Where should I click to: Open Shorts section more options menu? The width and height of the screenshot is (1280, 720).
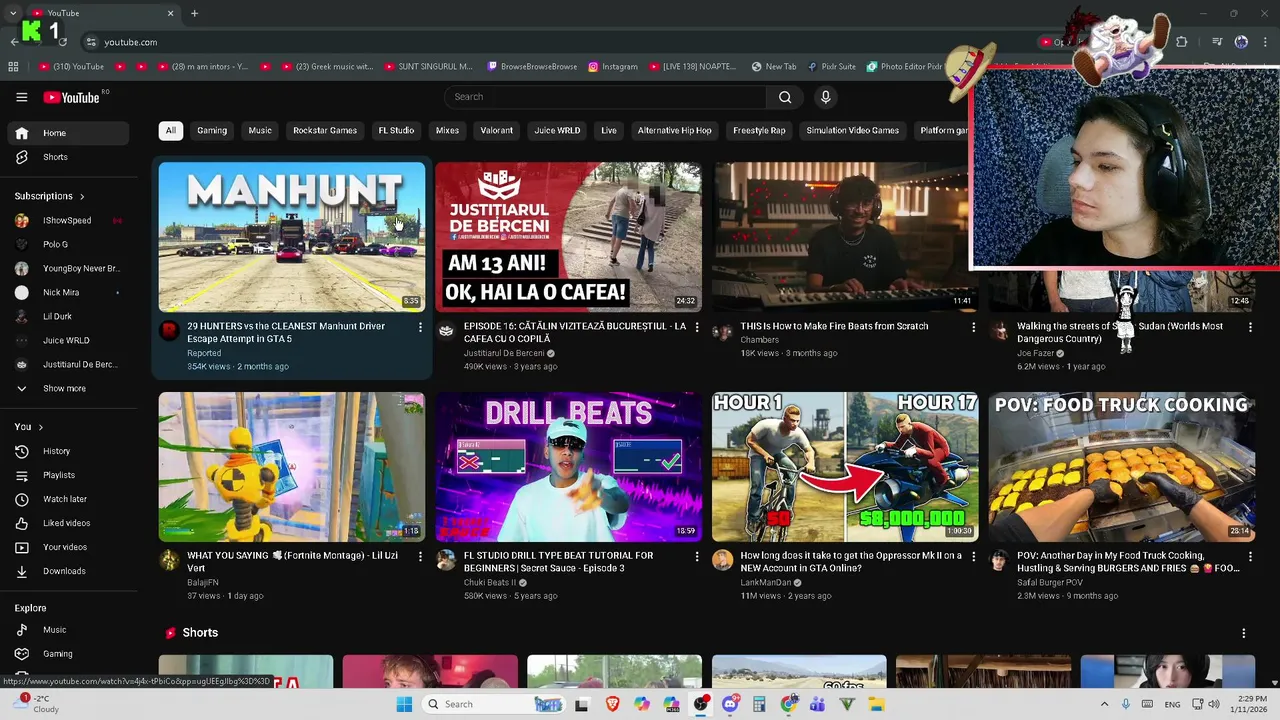coord(1244,633)
